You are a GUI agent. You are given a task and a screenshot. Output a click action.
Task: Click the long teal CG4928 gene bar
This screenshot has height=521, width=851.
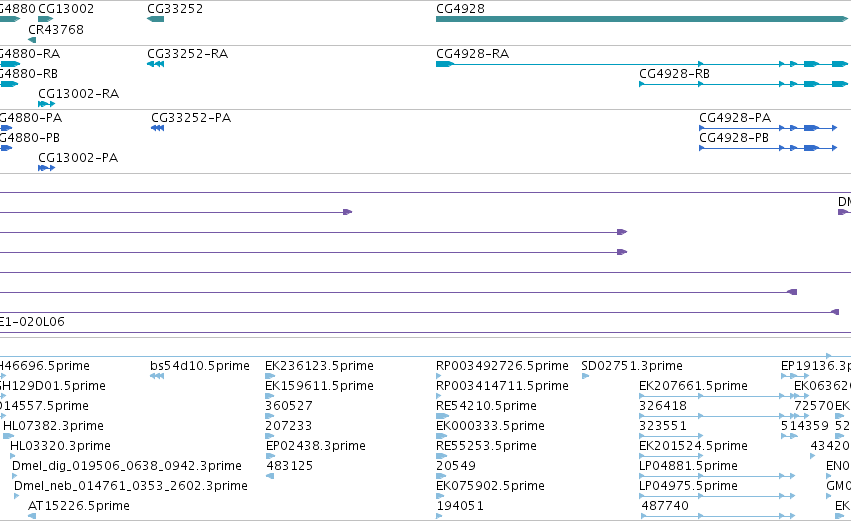click(x=642, y=20)
